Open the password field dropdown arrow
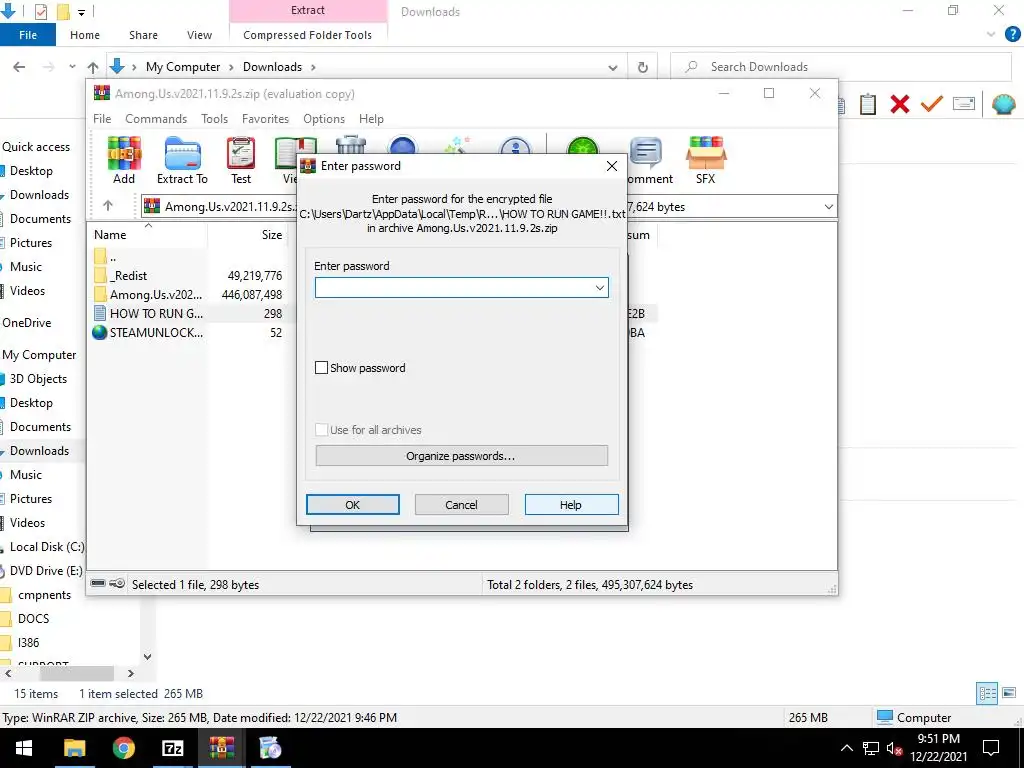1024x768 pixels. pyautogui.click(x=600, y=288)
